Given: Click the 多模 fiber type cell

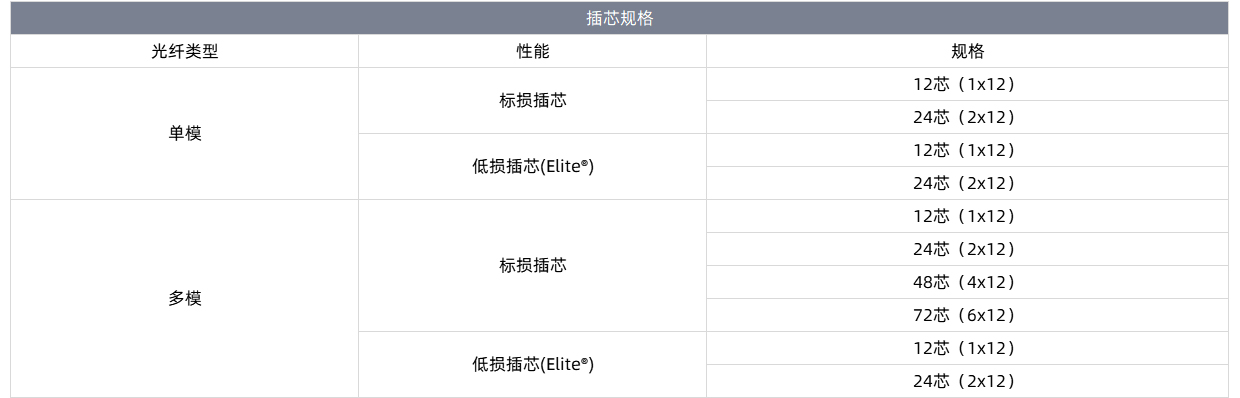Looking at the screenshot, I should pyautogui.click(x=185, y=299).
